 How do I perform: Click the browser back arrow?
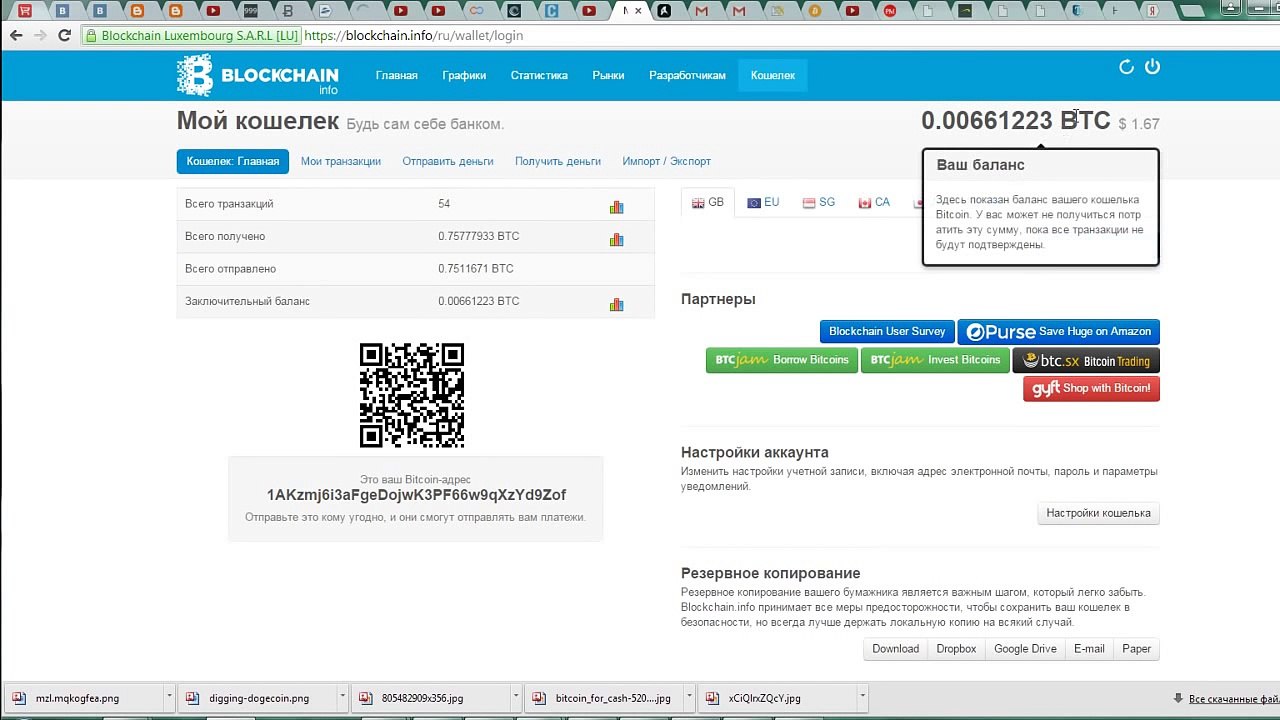[x=15, y=35]
